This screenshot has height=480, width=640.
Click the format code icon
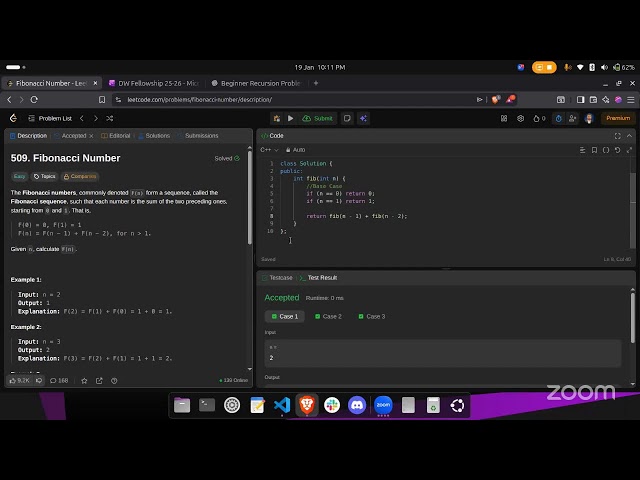582,150
